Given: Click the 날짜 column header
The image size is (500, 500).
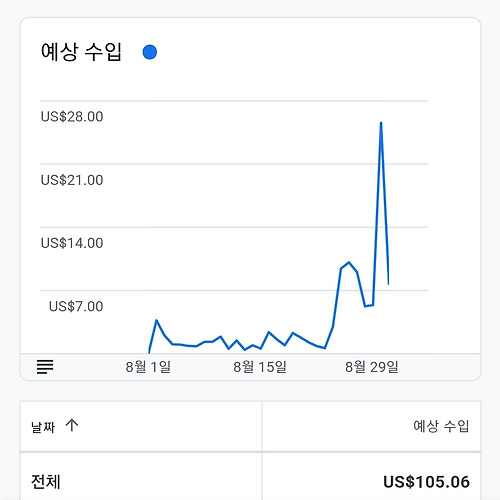Looking at the screenshot, I should [x=43, y=427].
